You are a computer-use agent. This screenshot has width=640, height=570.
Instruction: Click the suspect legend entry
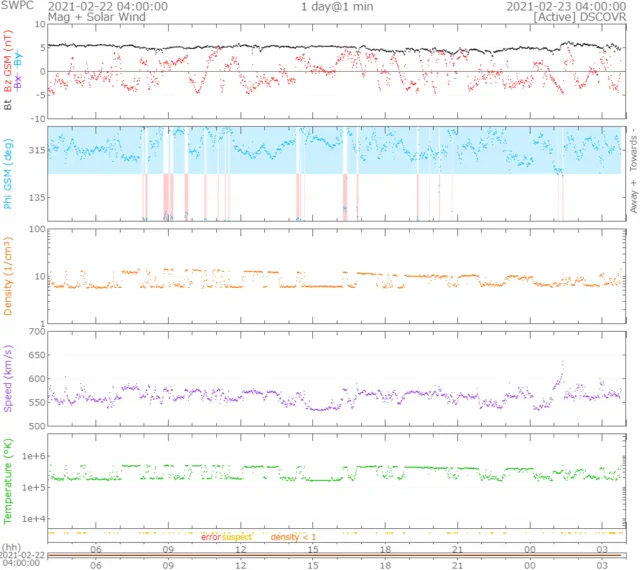[x=237, y=537]
